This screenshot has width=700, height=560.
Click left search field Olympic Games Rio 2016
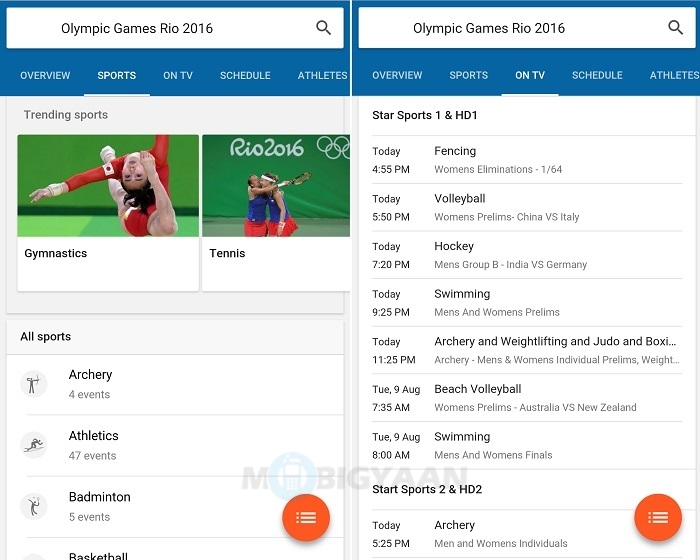[175, 28]
